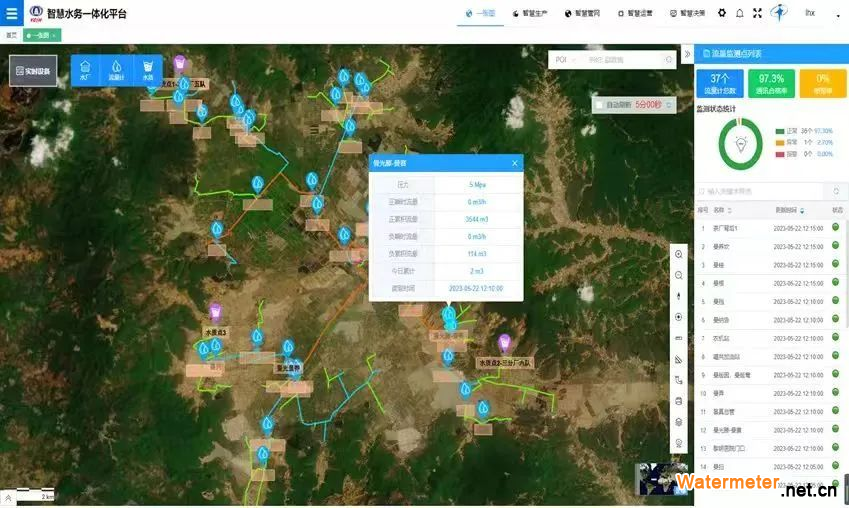Click the map zoom-out magnifier icon
Image resolution: width=849 pixels, height=508 pixels.
(679, 275)
